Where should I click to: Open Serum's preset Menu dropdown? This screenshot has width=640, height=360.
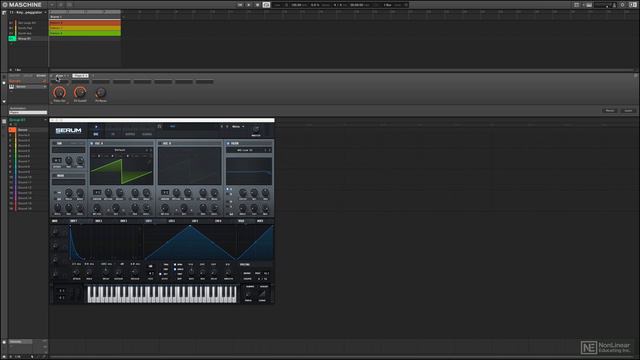pyautogui.click(x=238, y=127)
